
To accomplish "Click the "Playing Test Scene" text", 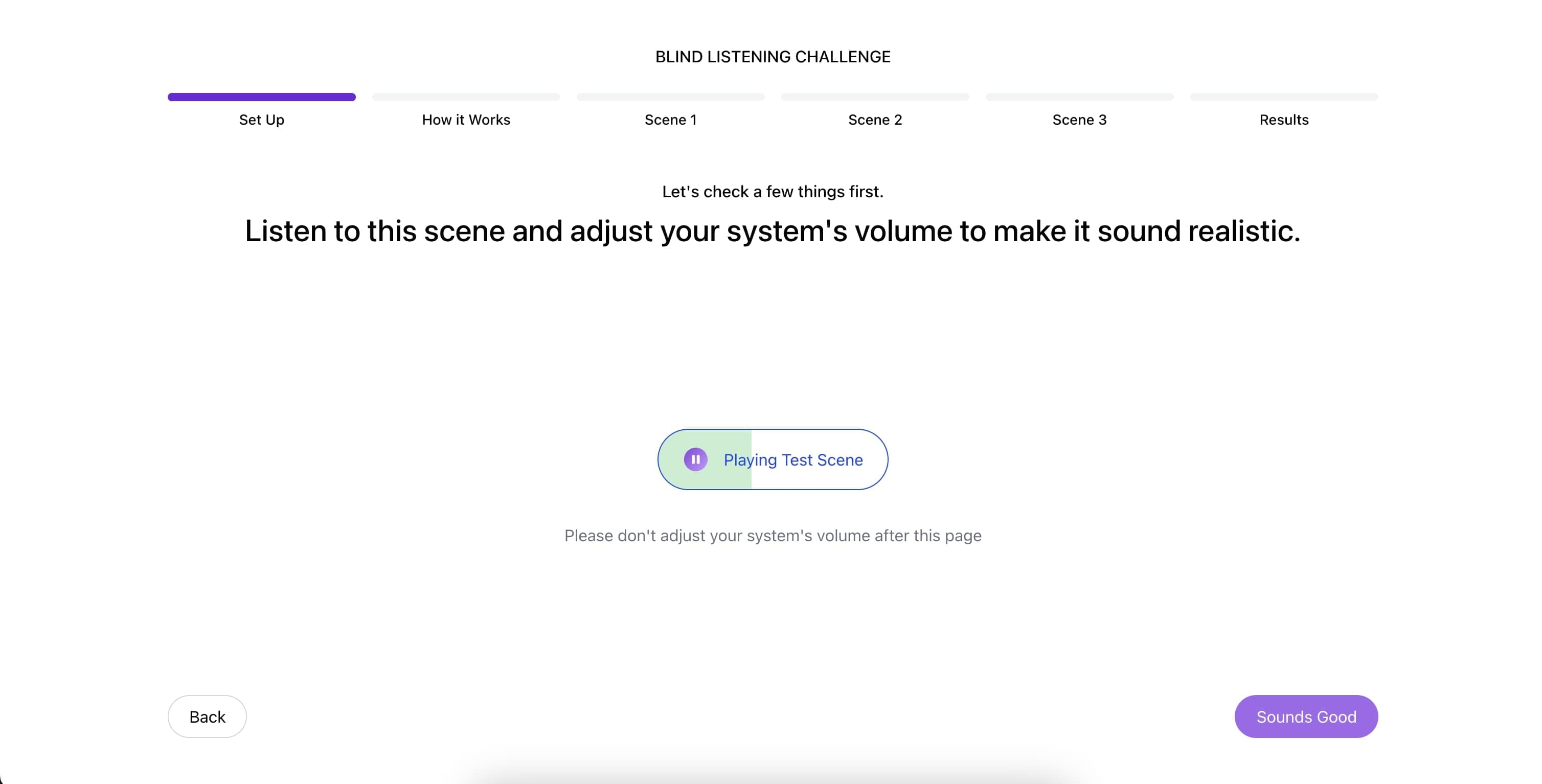I will (793, 459).
